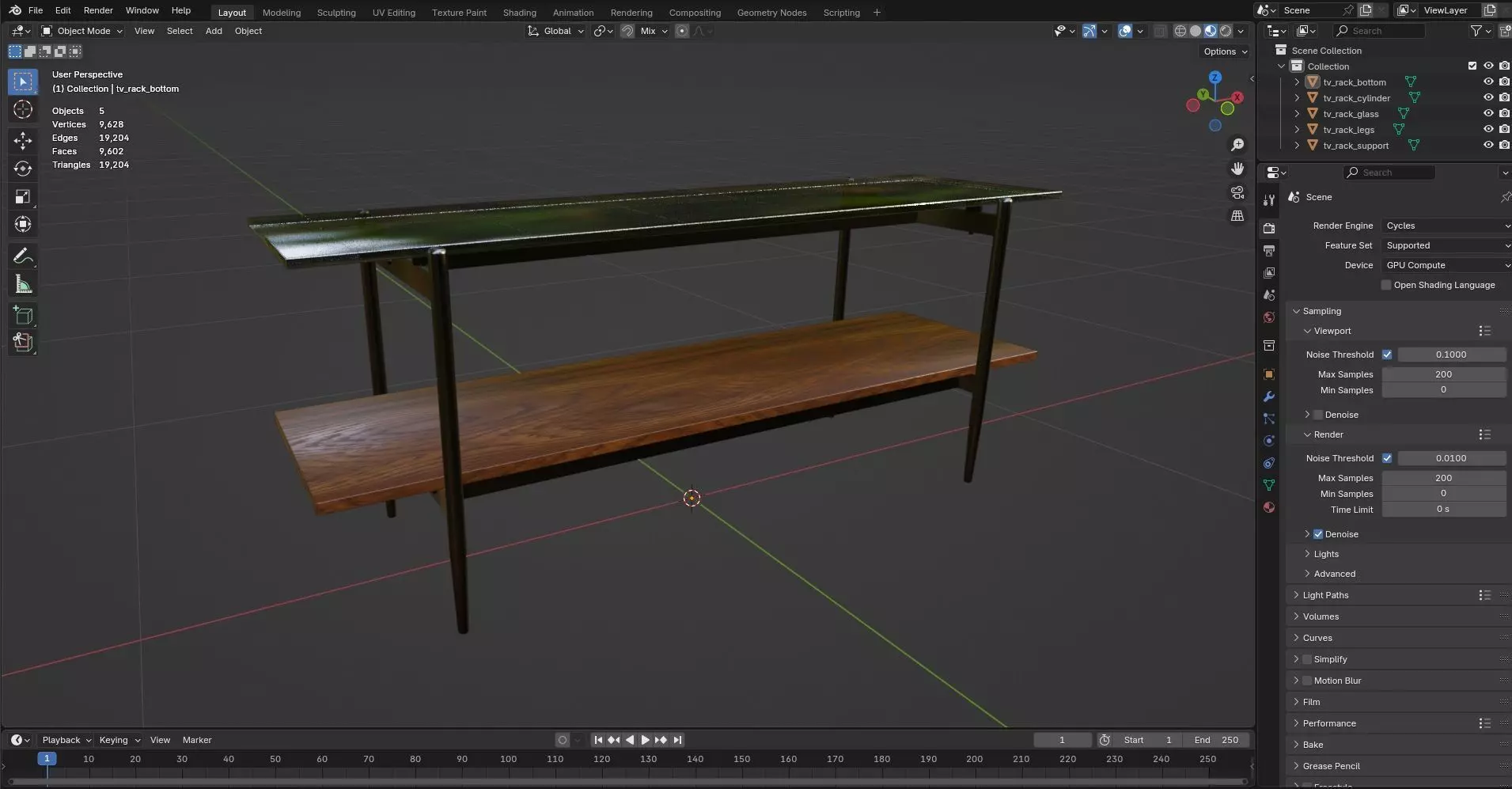Toggle the camera view icon
Screen dimensions: 1512x789
1237,192
